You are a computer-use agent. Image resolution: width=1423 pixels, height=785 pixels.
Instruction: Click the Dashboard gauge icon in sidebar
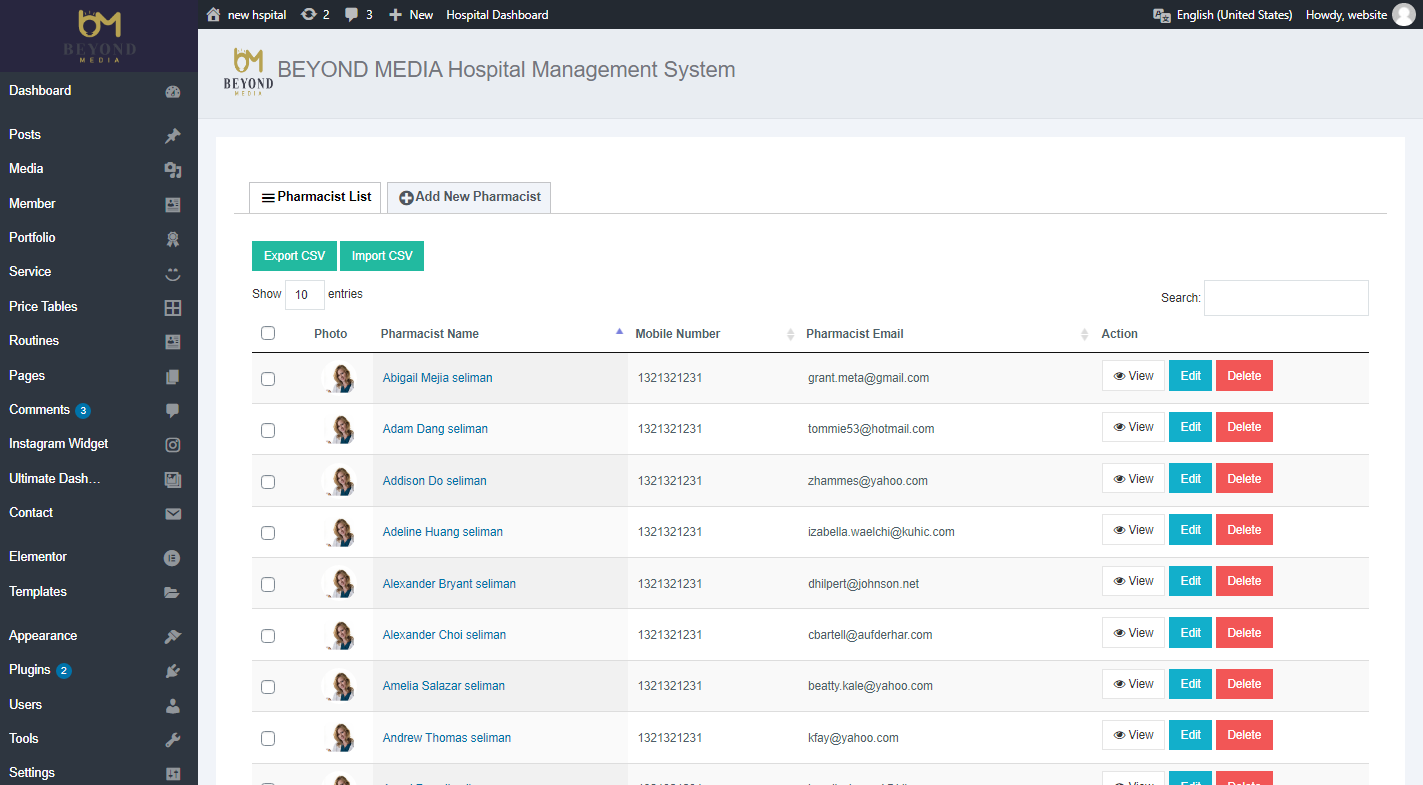[x=172, y=91]
